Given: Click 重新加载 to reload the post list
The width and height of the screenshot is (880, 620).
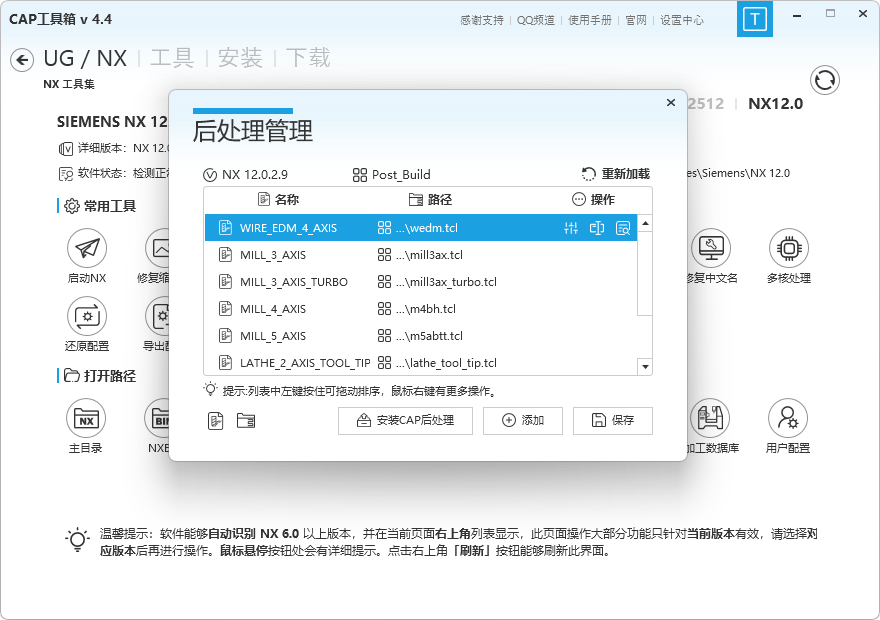Looking at the screenshot, I should pos(623,173).
